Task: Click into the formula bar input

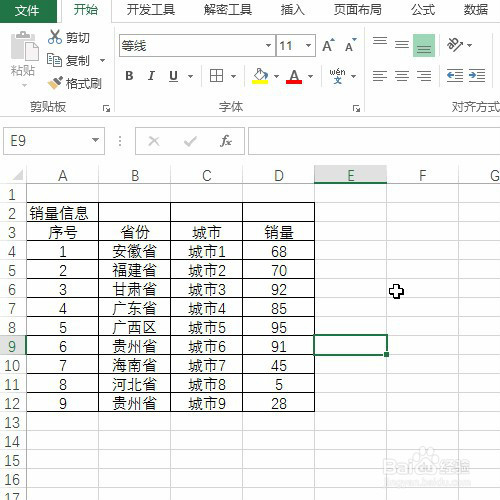Action: pyautogui.click(x=374, y=141)
